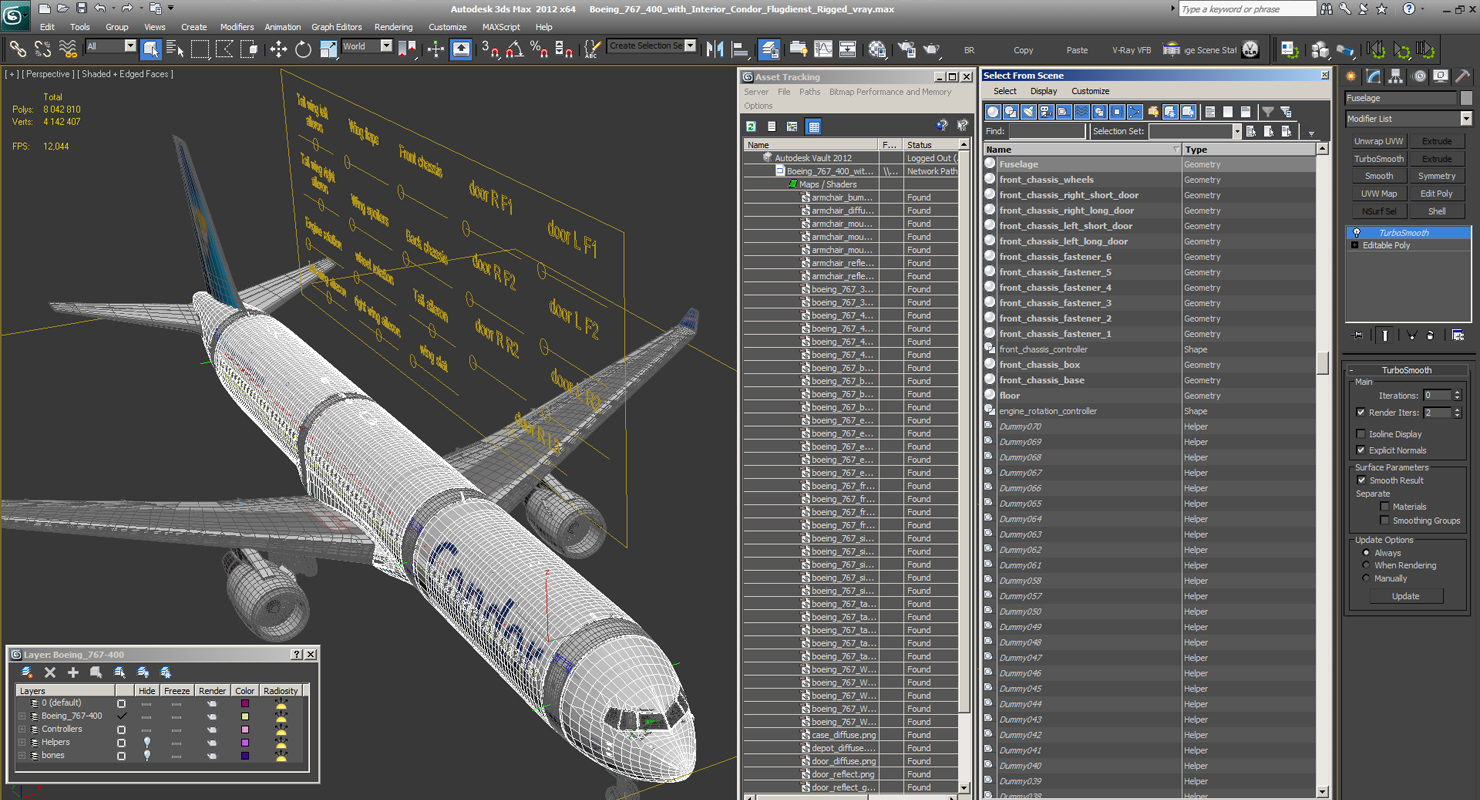This screenshot has width=1480, height=800.
Task: Open Paths menu in Asset Tracking
Action: click(810, 92)
